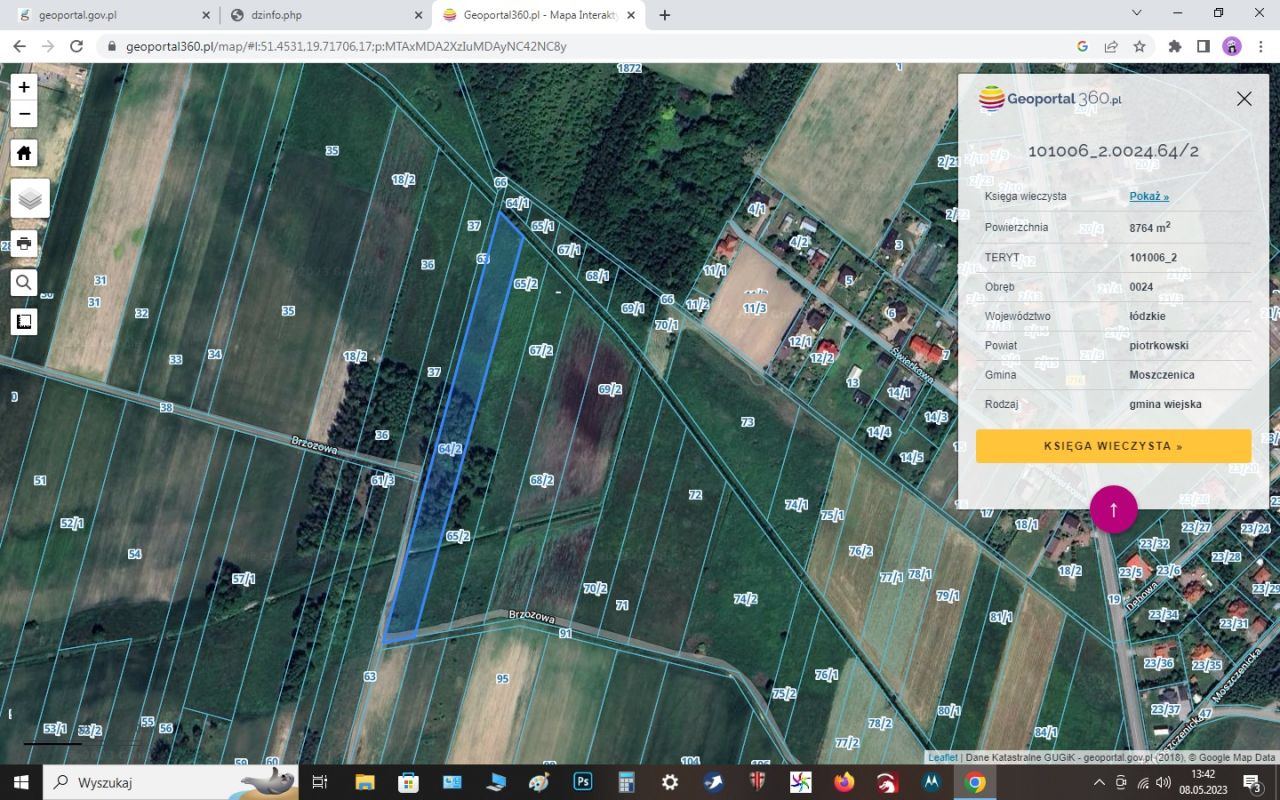This screenshot has height=800, width=1280.
Task: Open the base map switcher icon
Action: 23,320
